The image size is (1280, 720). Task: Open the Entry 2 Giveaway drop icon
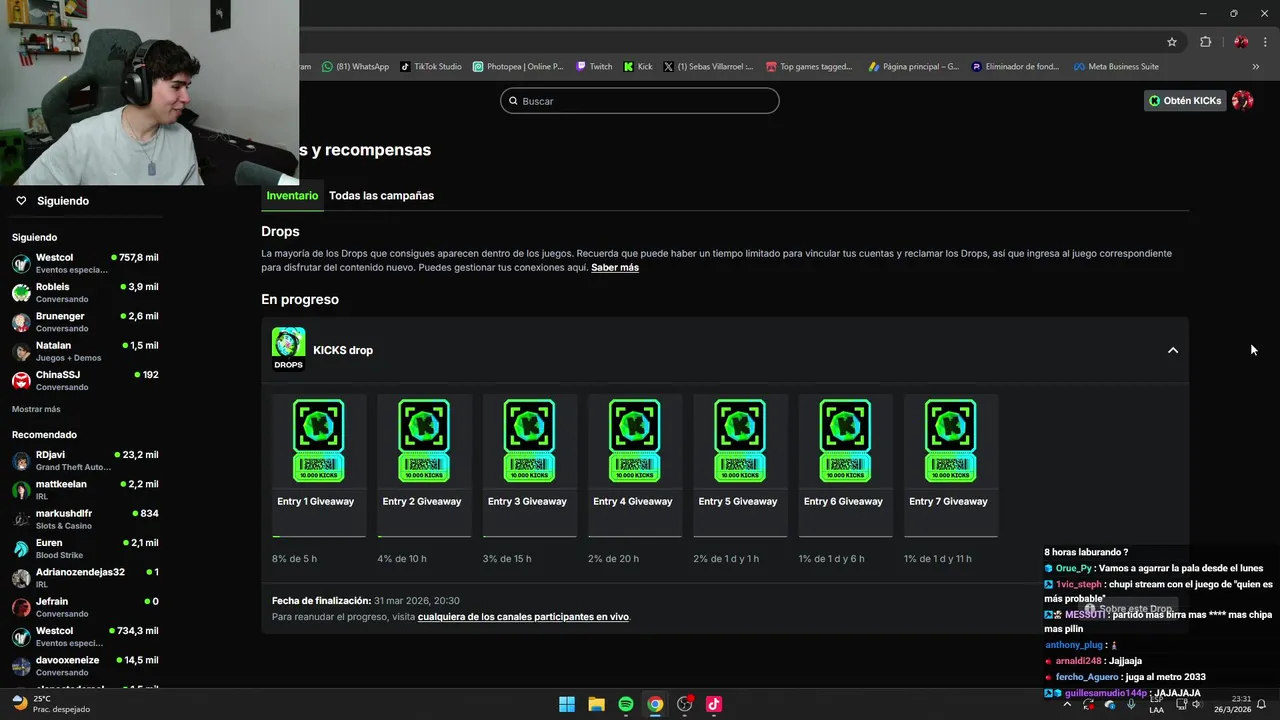424,441
